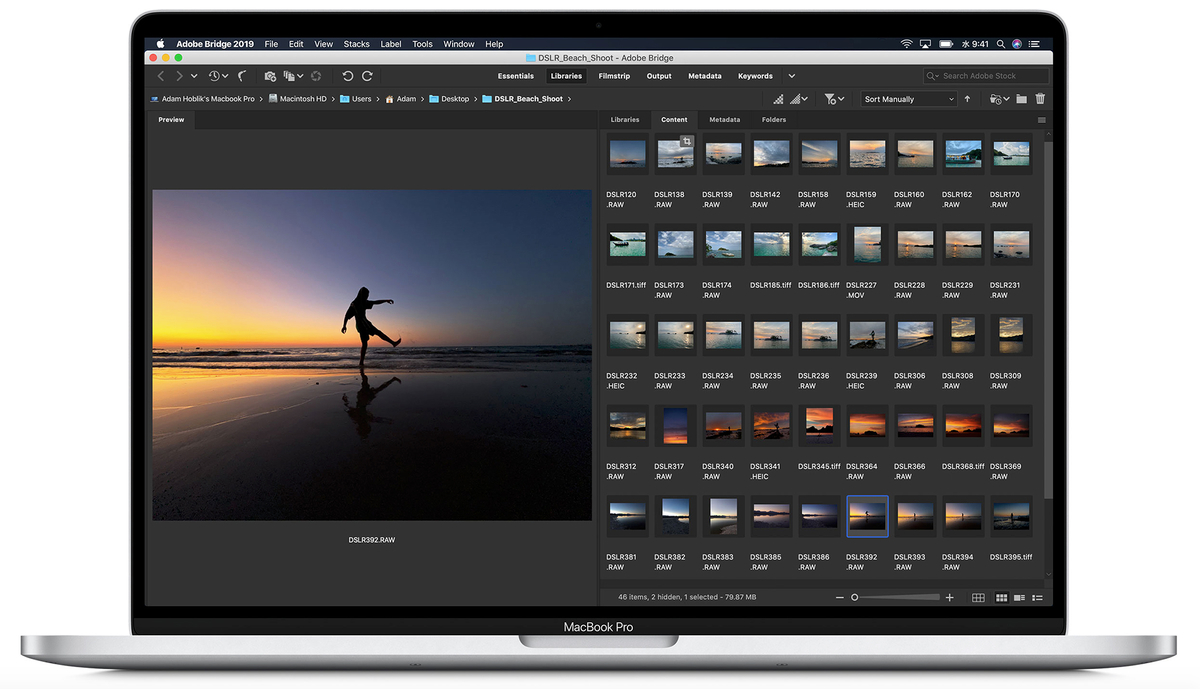Go back with the left arrow navigation icon

(161, 76)
